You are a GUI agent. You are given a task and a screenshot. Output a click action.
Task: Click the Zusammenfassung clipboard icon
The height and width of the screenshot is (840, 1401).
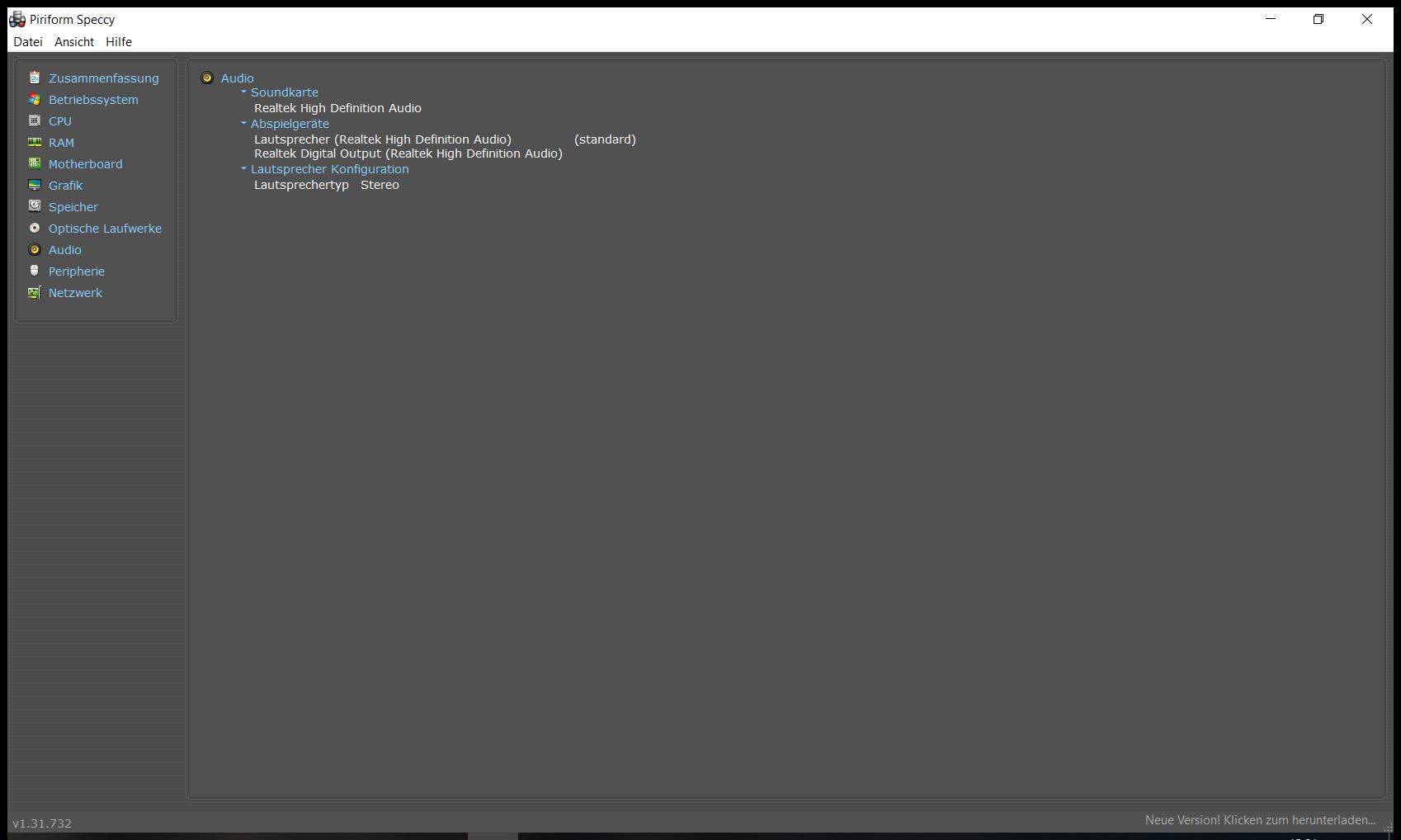pyautogui.click(x=35, y=78)
